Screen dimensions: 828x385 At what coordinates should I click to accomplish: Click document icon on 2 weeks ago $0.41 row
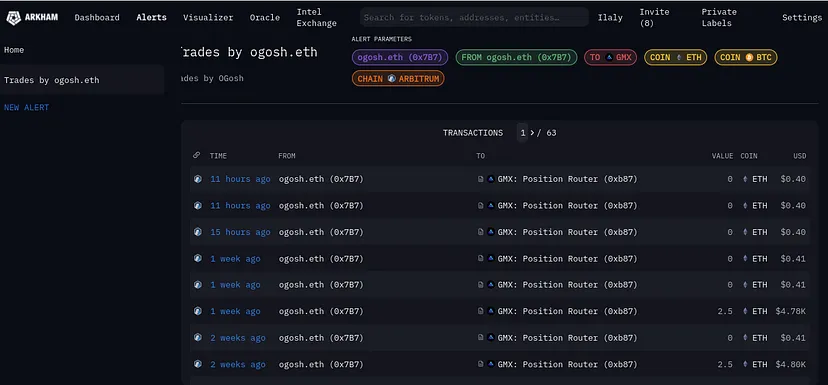coord(481,337)
